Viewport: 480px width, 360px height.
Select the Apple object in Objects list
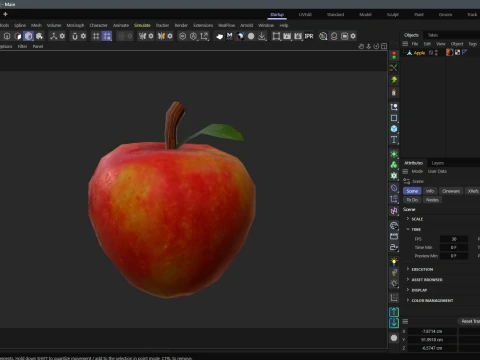419,53
